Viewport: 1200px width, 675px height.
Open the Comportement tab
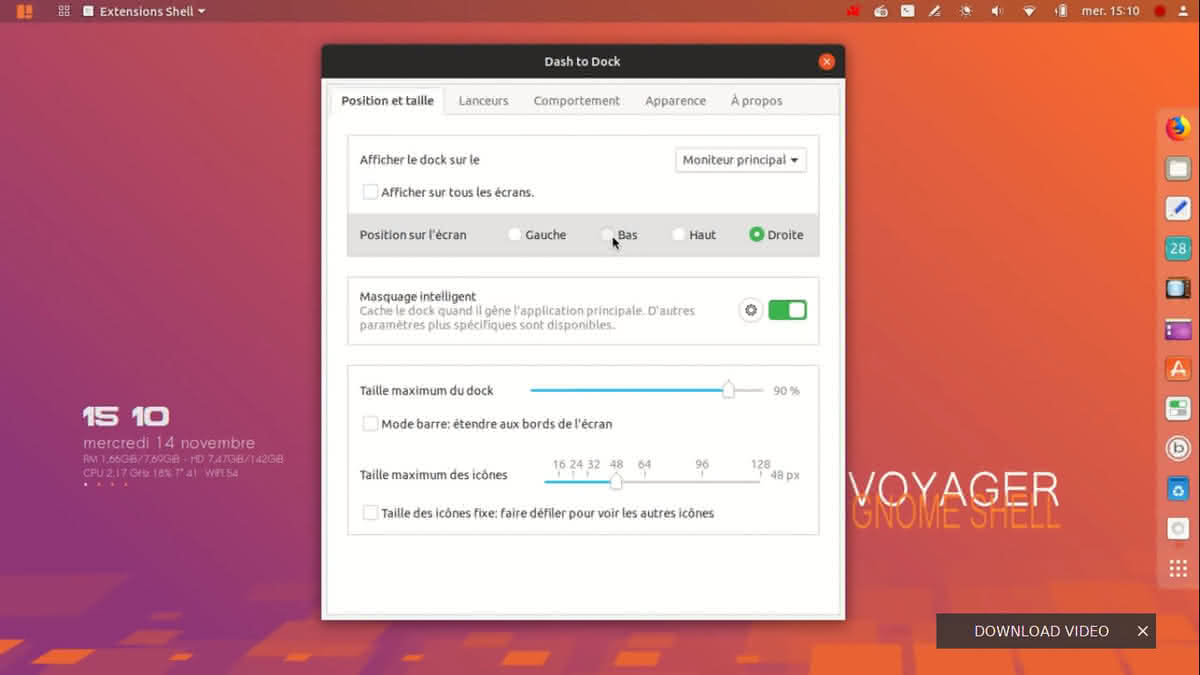coord(577,101)
